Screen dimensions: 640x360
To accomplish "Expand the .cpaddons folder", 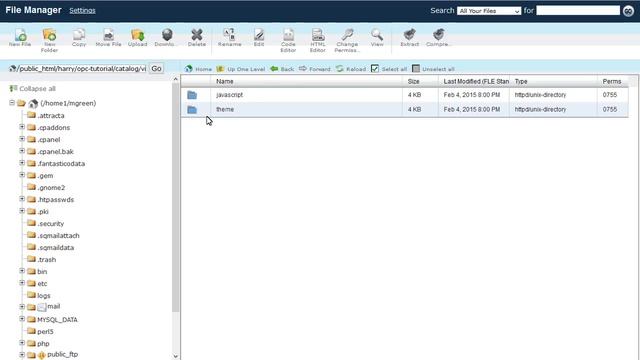I will (22, 127).
